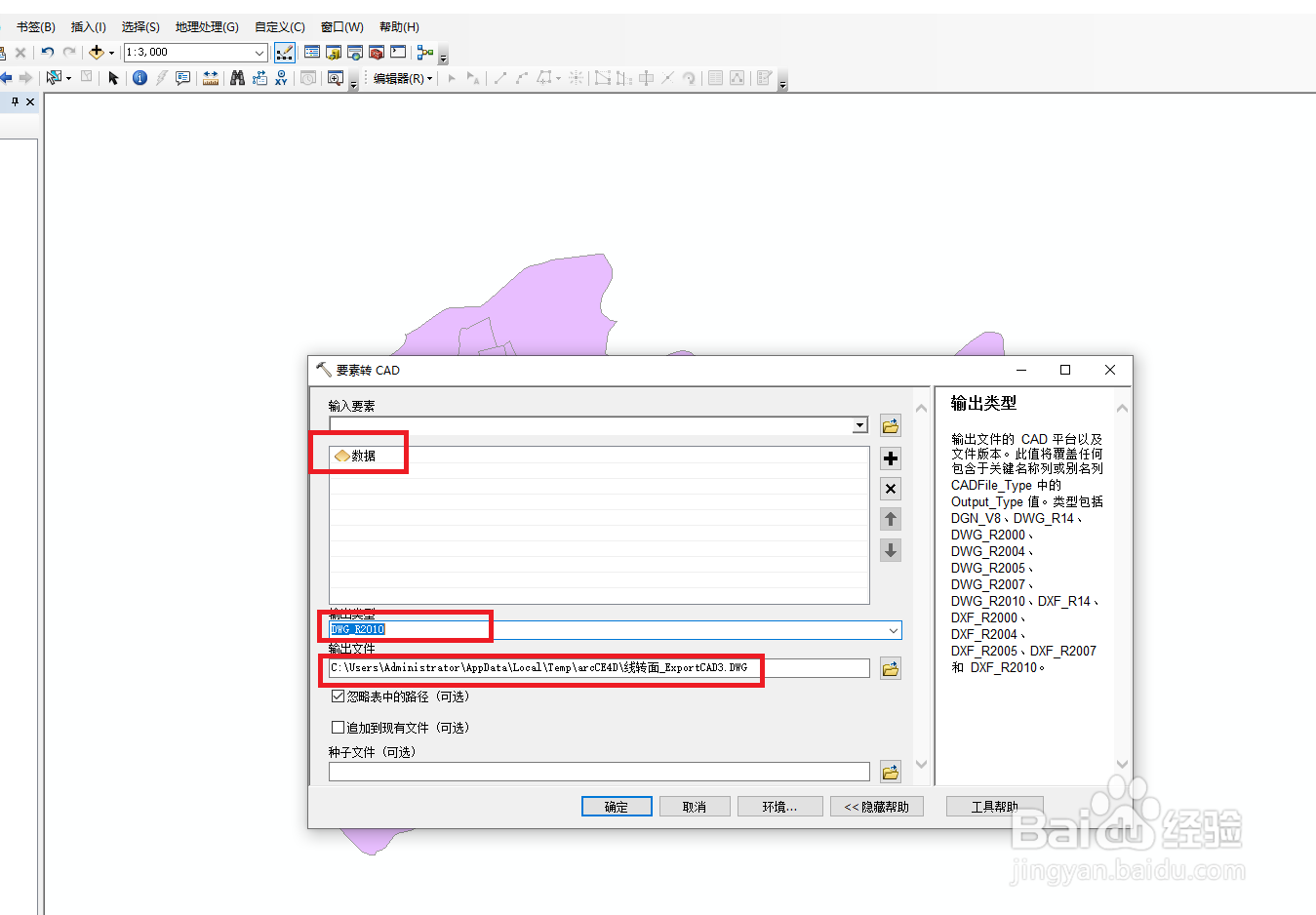Activate the Measure tool
The width and height of the screenshot is (1316, 915).
[x=210, y=78]
